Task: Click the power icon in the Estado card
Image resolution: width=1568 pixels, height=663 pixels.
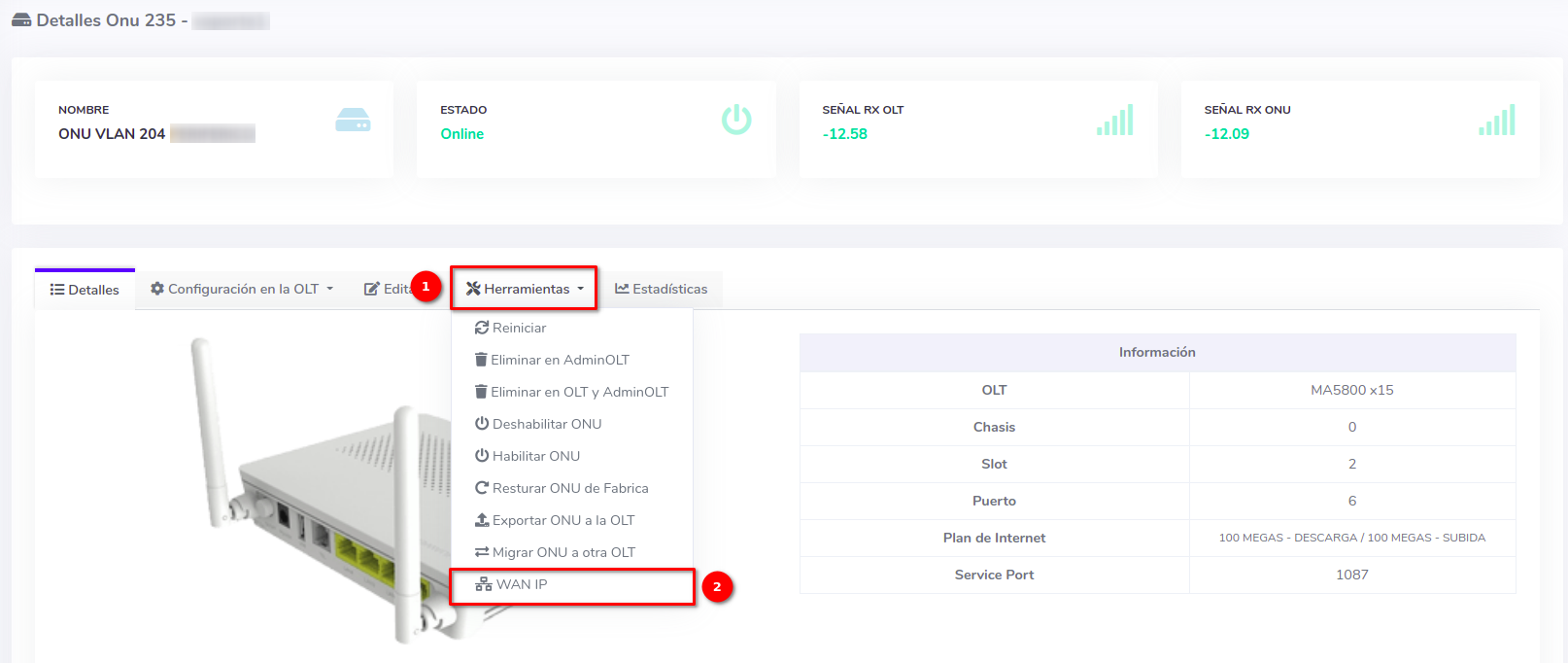Action: (x=735, y=120)
